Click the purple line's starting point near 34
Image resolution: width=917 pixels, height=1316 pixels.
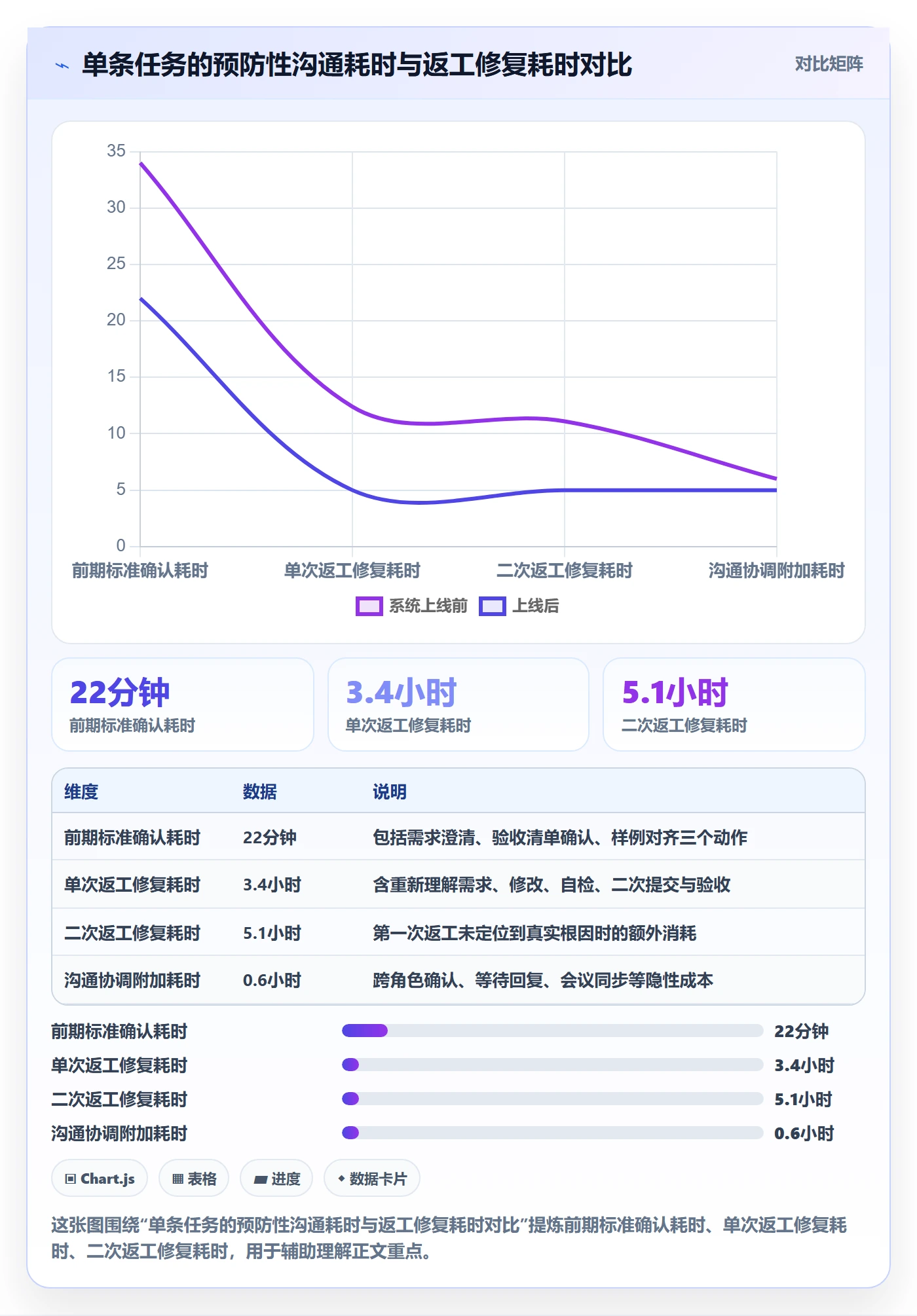pos(141,164)
